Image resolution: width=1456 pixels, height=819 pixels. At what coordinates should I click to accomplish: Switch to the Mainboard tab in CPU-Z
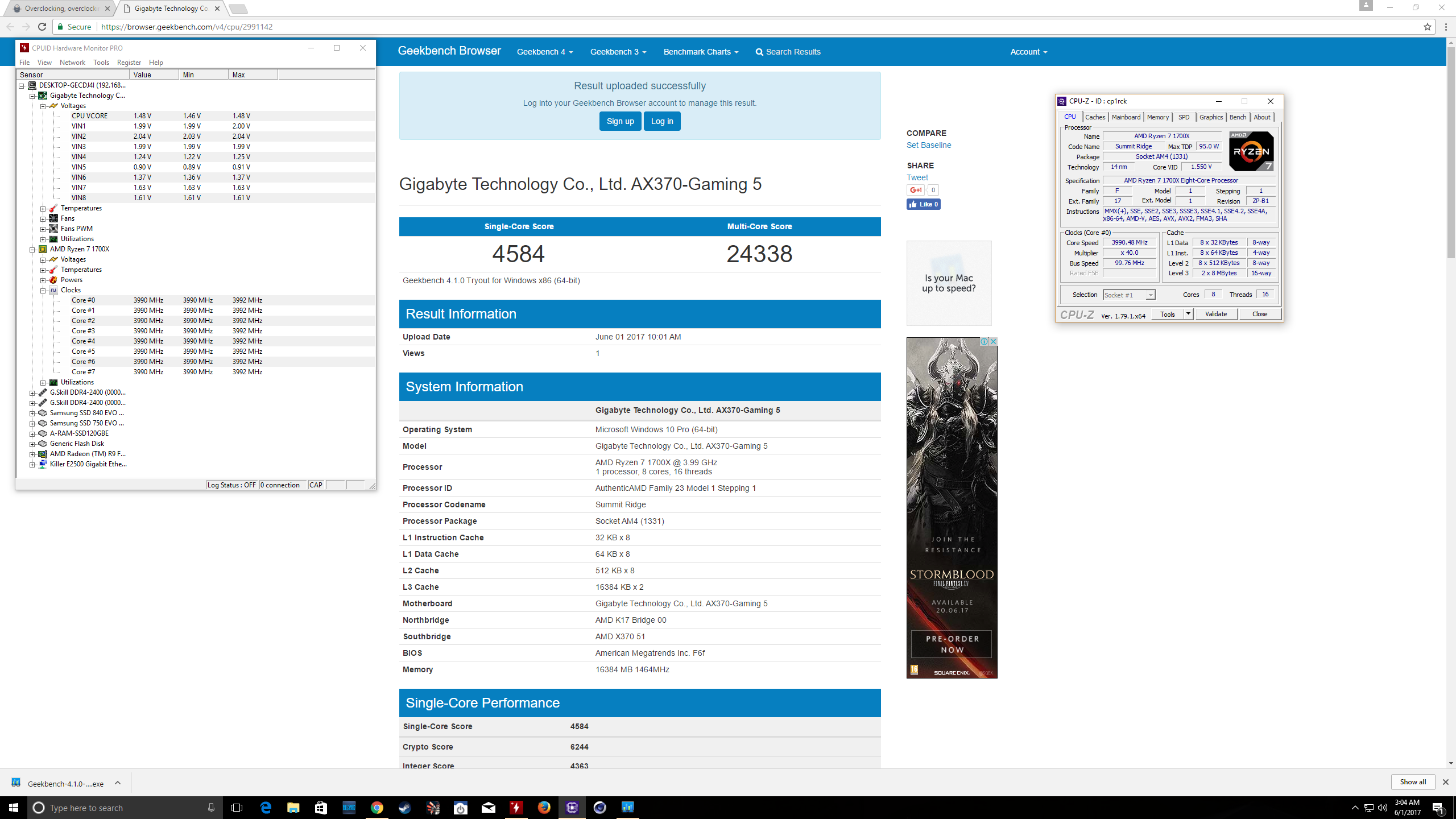(x=1126, y=117)
